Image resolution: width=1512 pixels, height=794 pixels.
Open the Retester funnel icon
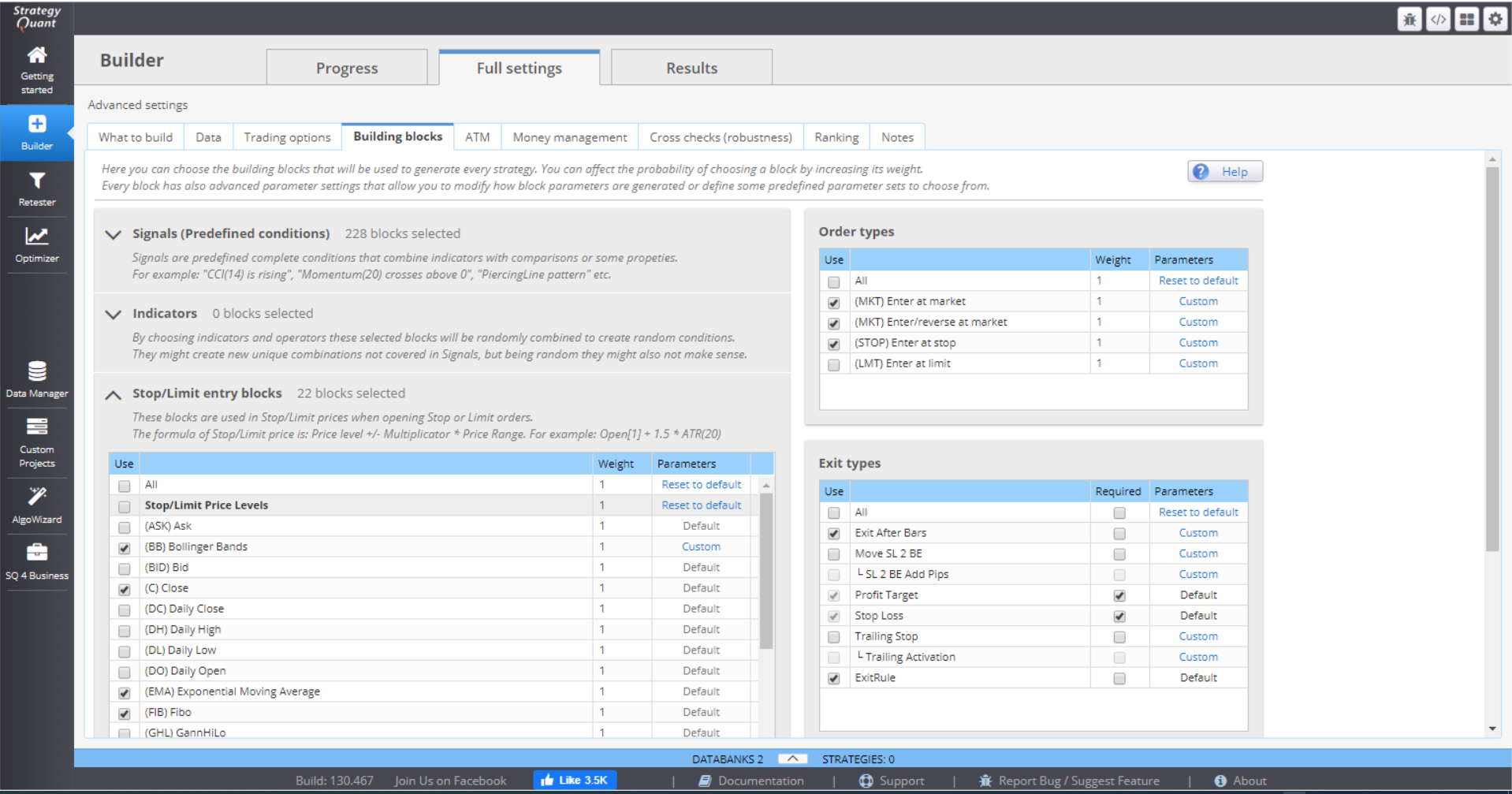[x=37, y=181]
